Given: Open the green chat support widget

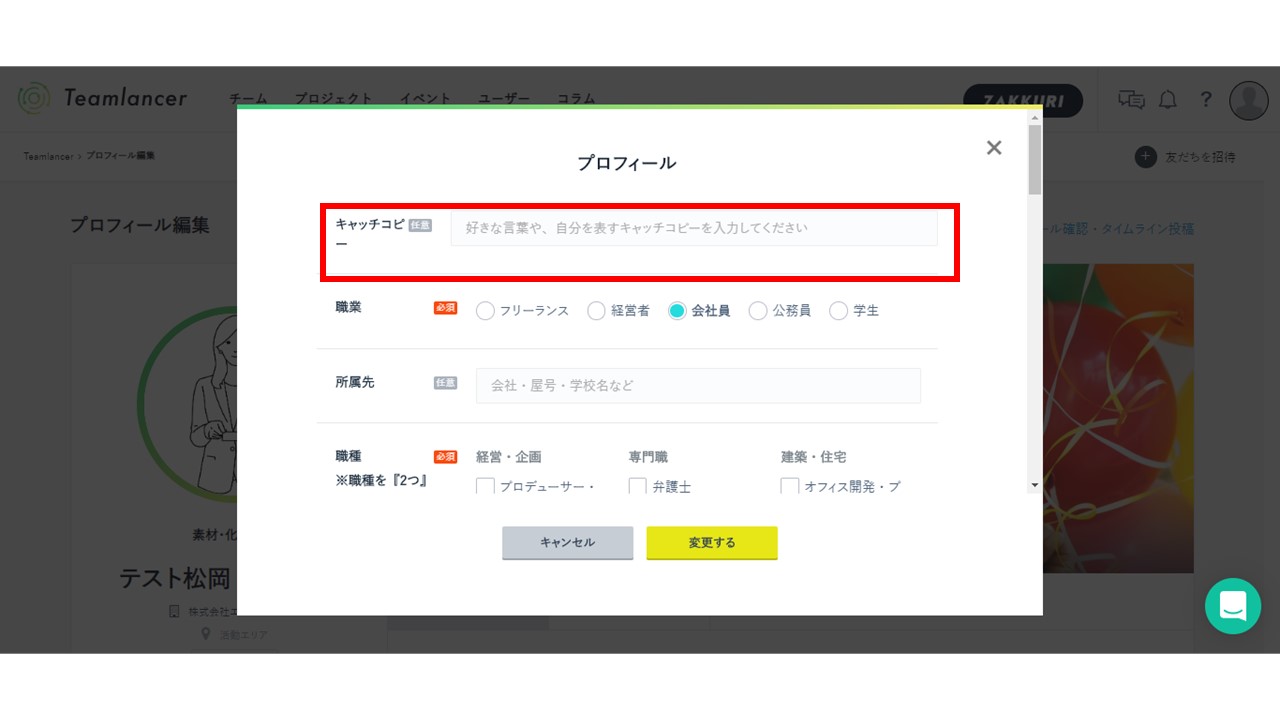Looking at the screenshot, I should [x=1232, y=606].
